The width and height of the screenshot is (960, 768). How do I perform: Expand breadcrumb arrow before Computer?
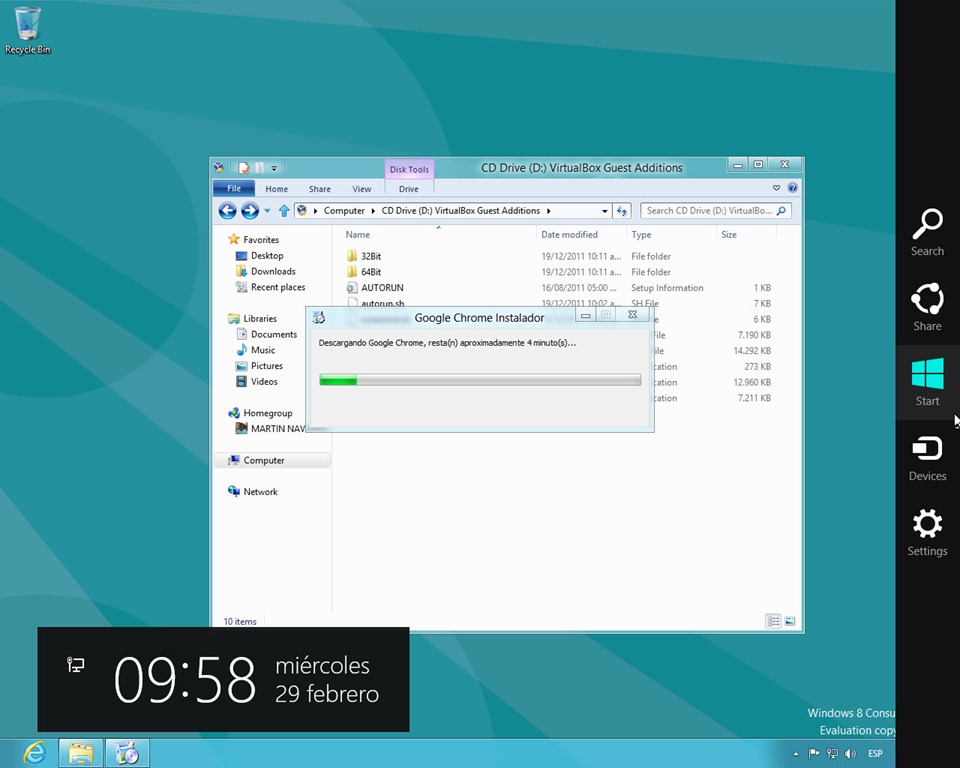(315, 211)
